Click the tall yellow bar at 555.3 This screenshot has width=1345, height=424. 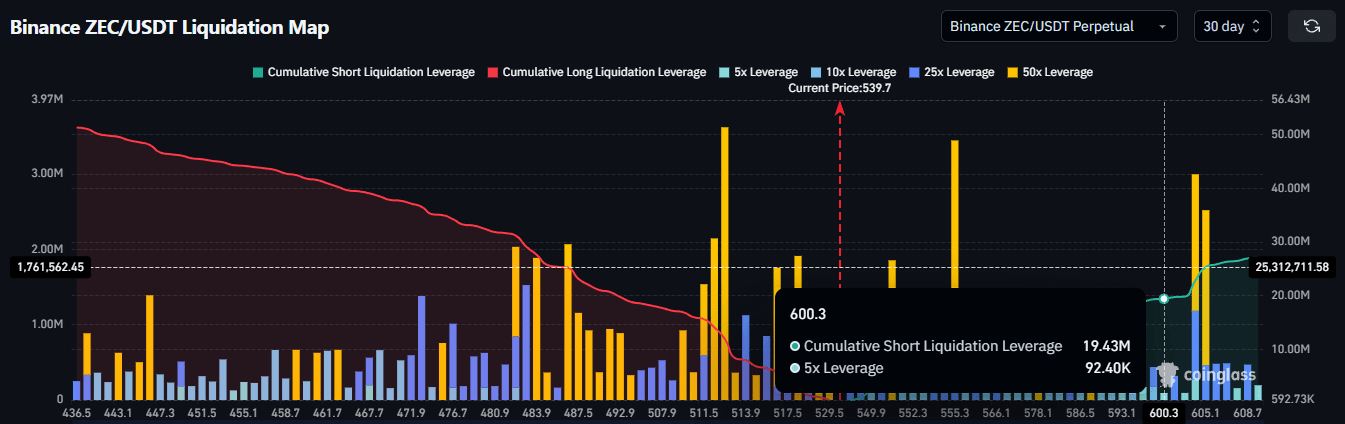(x=955, y=214)
